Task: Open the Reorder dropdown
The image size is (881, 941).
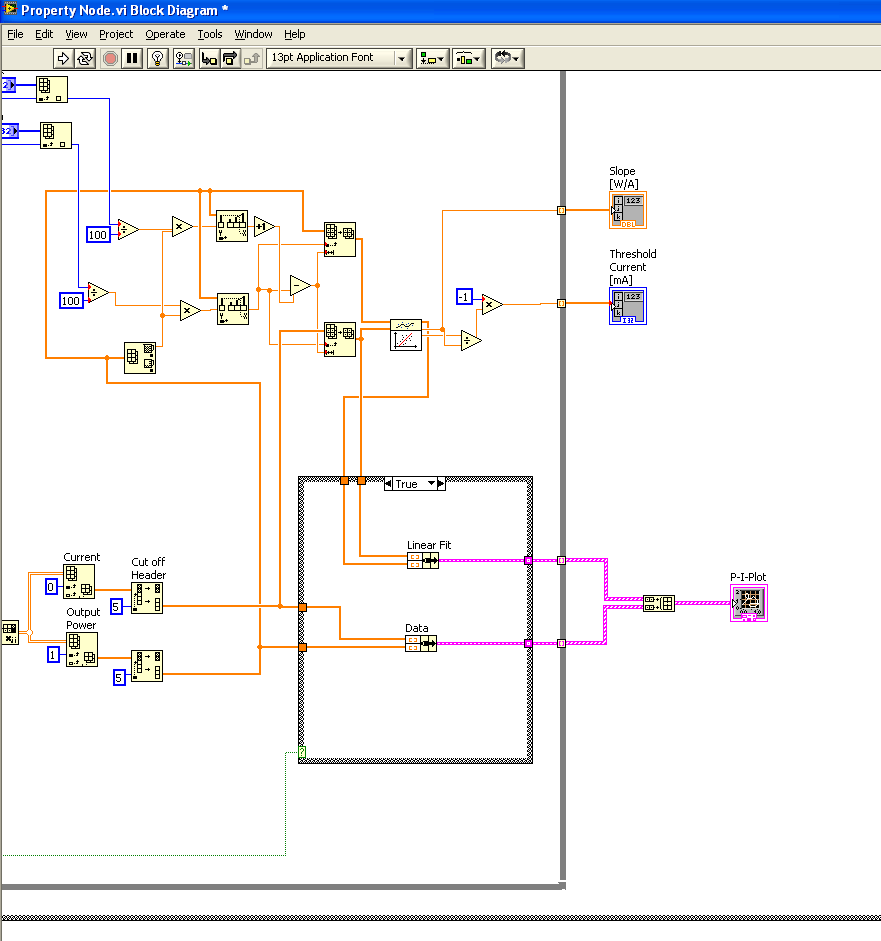Action: click(x=506, y=58)
